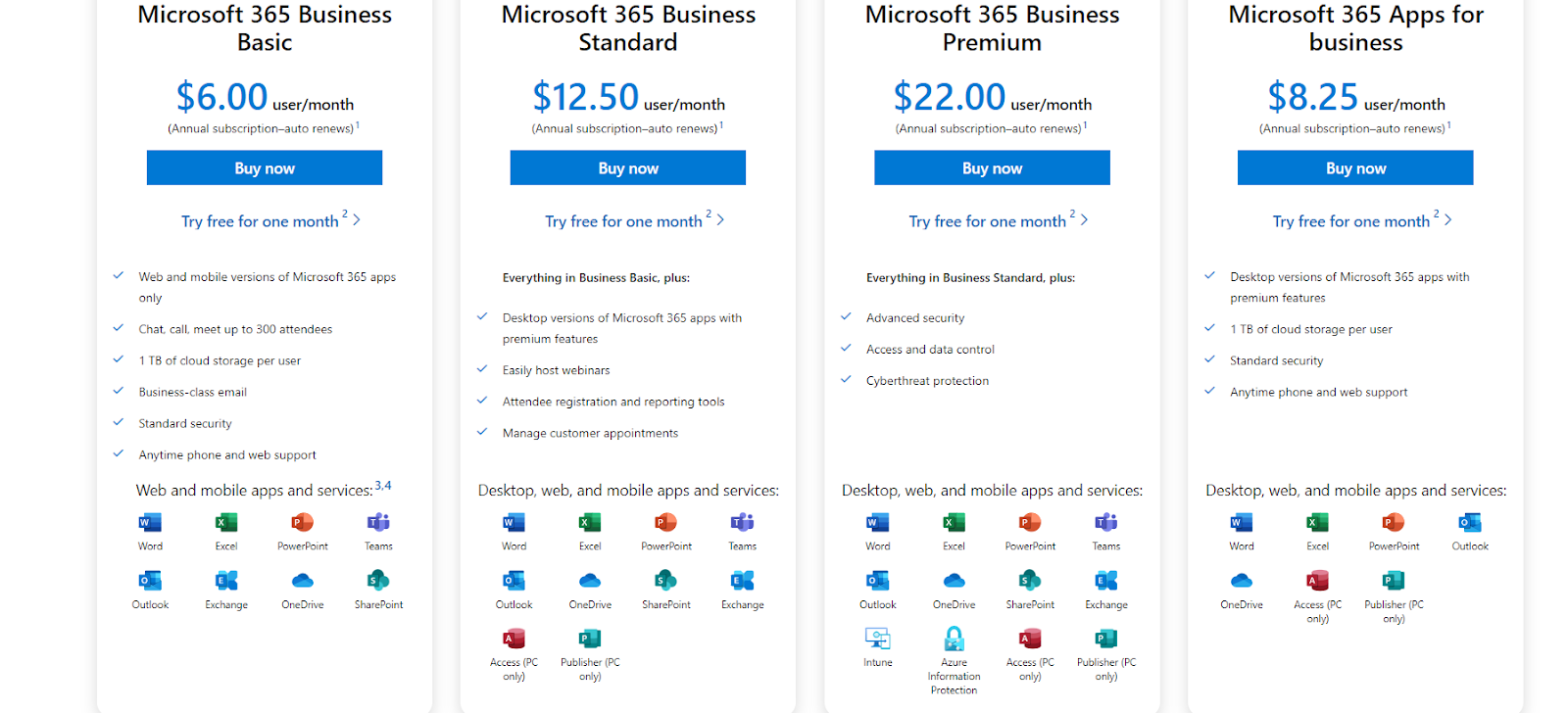
Task: Click Publisher icon in Apps for business
Action: point(1394,581)
